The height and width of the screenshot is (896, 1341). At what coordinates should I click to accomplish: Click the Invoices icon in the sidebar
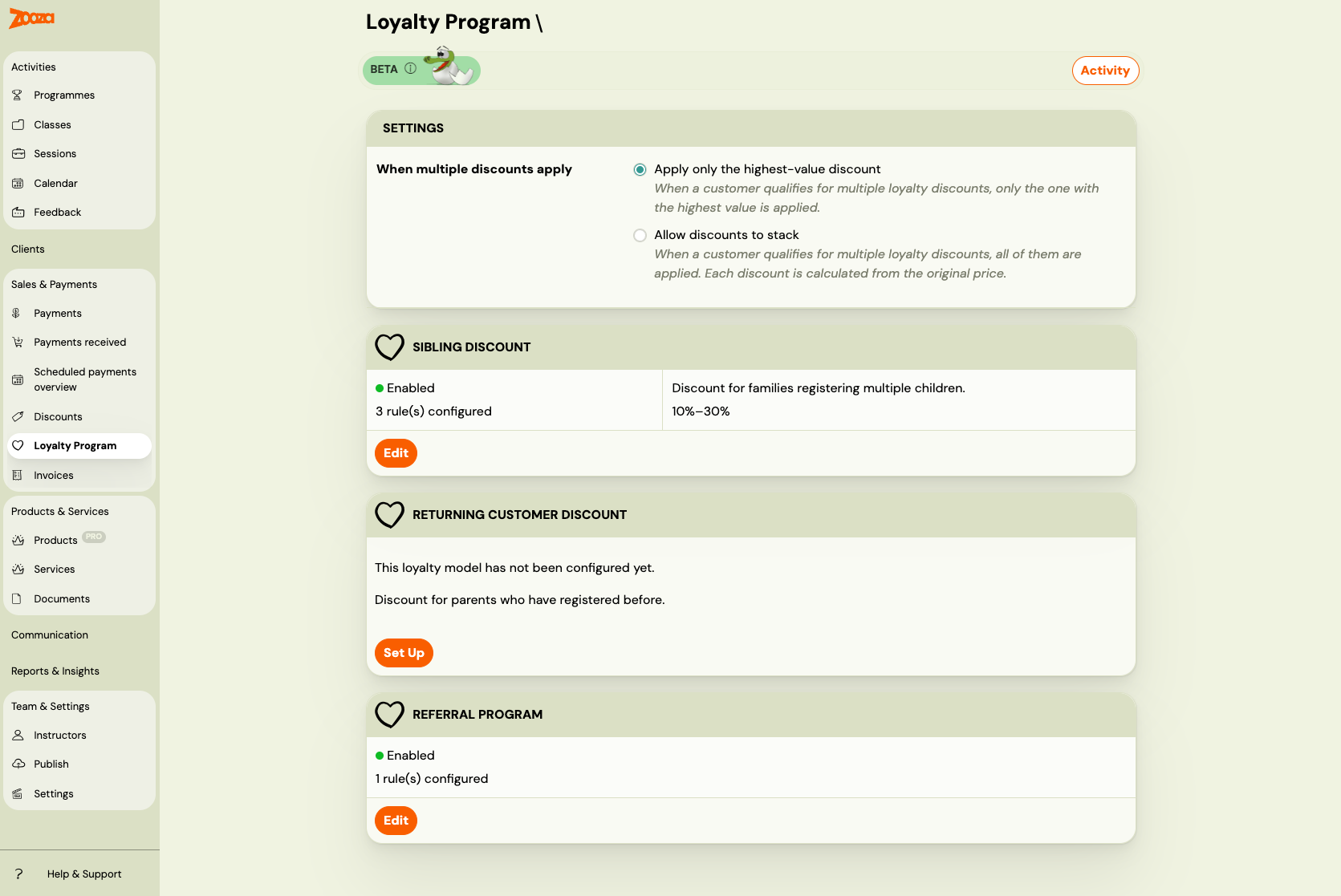pyautogui.click(x=18, y=475)
